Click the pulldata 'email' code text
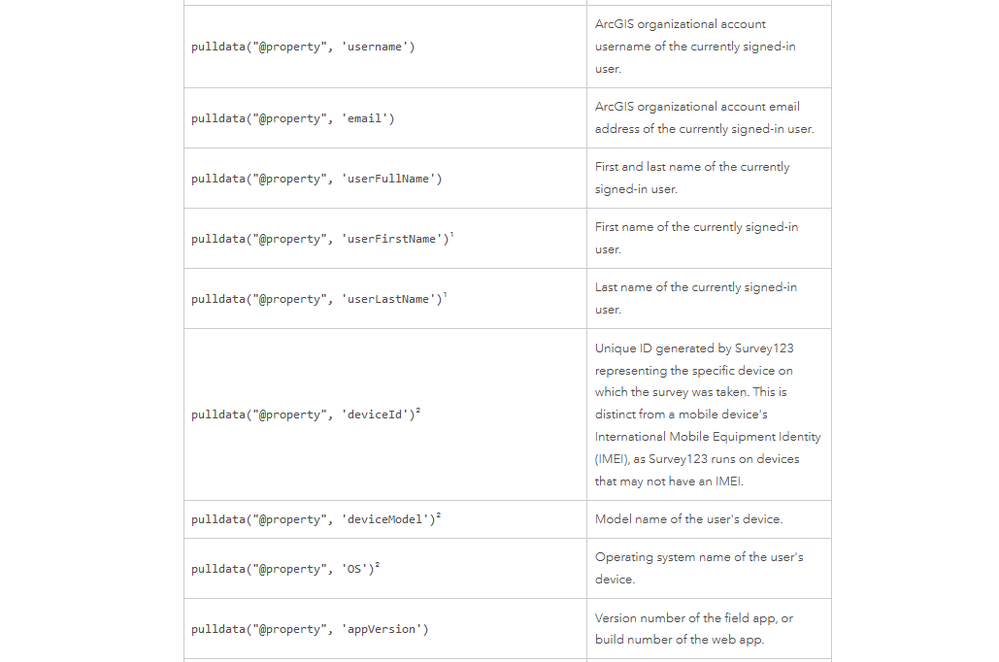 tap(293, 119)
